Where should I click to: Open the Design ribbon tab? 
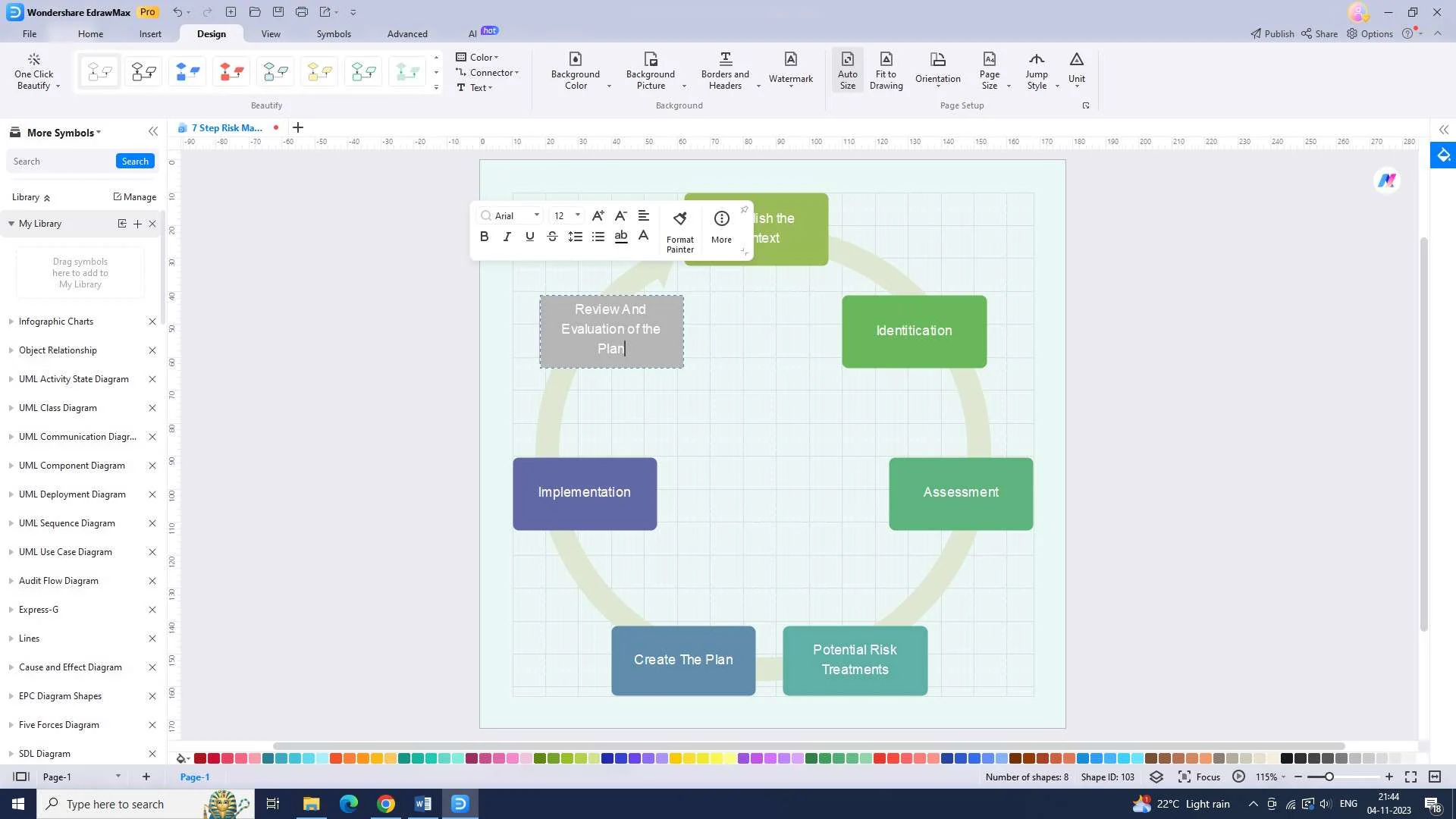click(210, 33)
